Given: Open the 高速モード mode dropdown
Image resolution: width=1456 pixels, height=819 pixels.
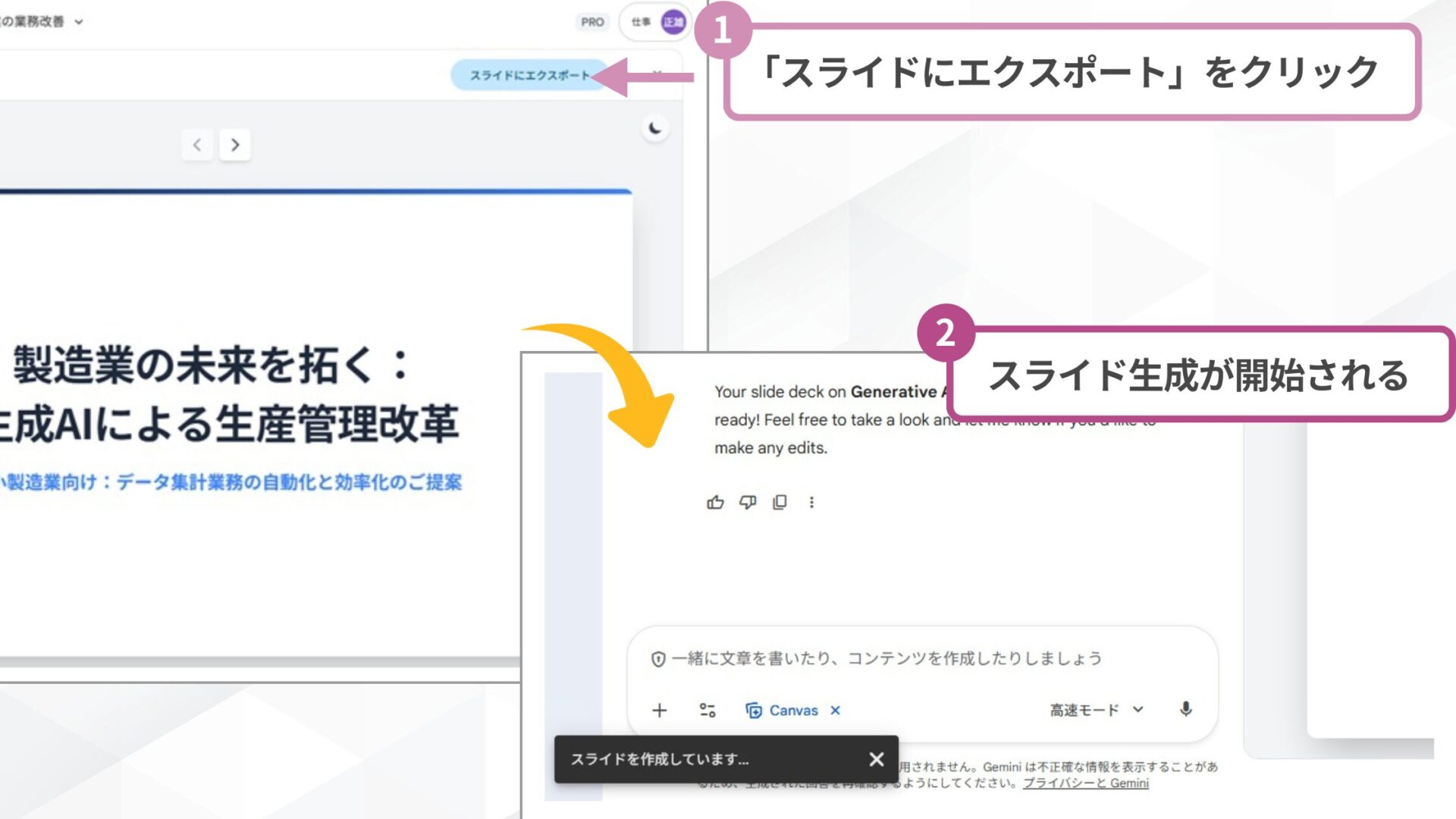Looking at the screenshot, I should click(1092, 711).
